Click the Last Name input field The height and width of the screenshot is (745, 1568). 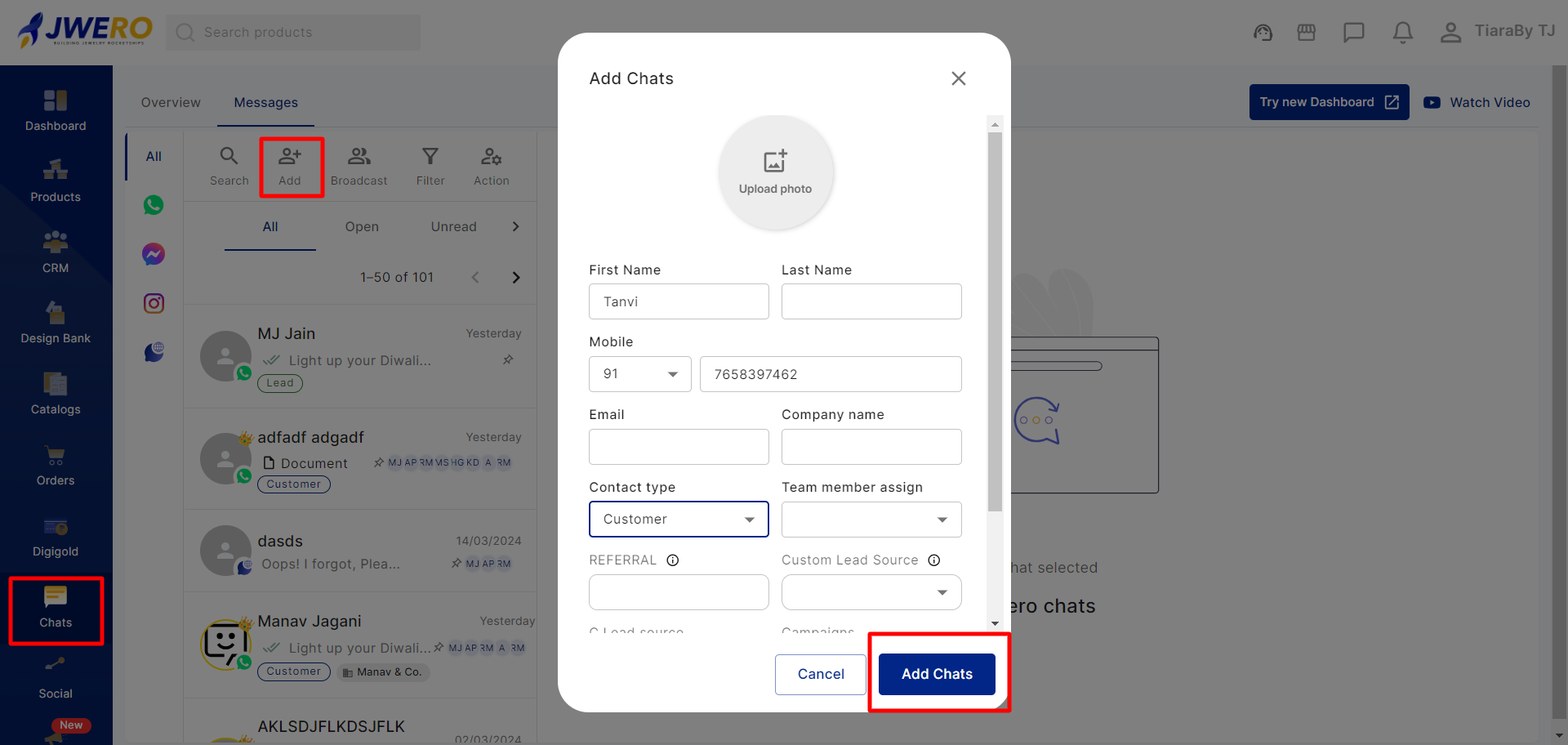[x=871, y=301]
